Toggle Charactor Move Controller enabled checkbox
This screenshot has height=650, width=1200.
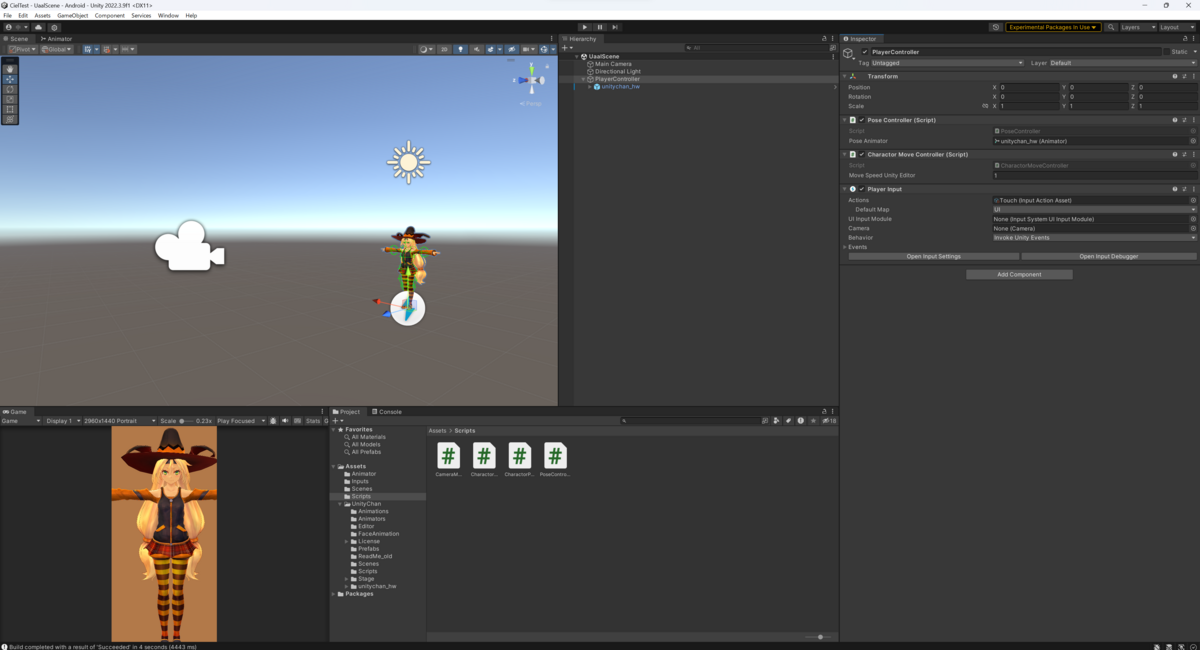pos(862,155)
